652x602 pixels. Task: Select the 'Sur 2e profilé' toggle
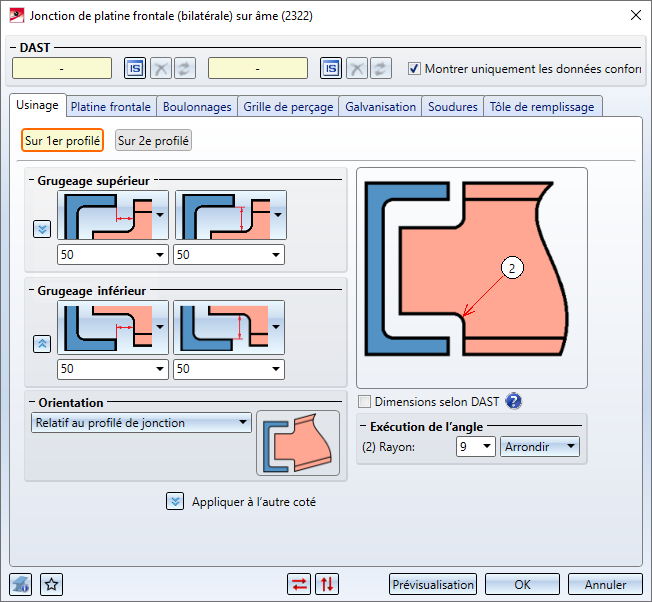click(153, 141)
